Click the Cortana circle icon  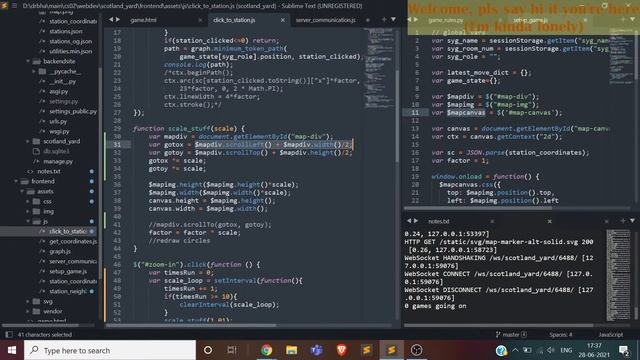[x=208, y=350]
